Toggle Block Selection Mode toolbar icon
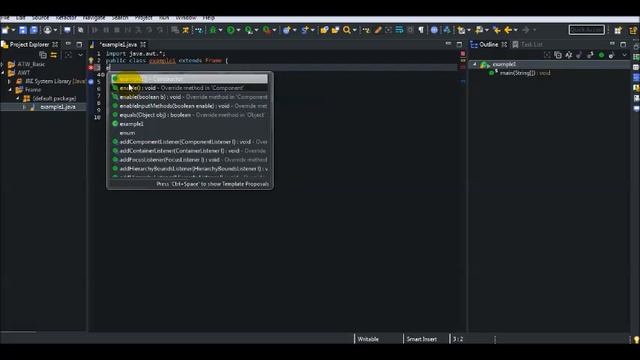 [410, 30]
